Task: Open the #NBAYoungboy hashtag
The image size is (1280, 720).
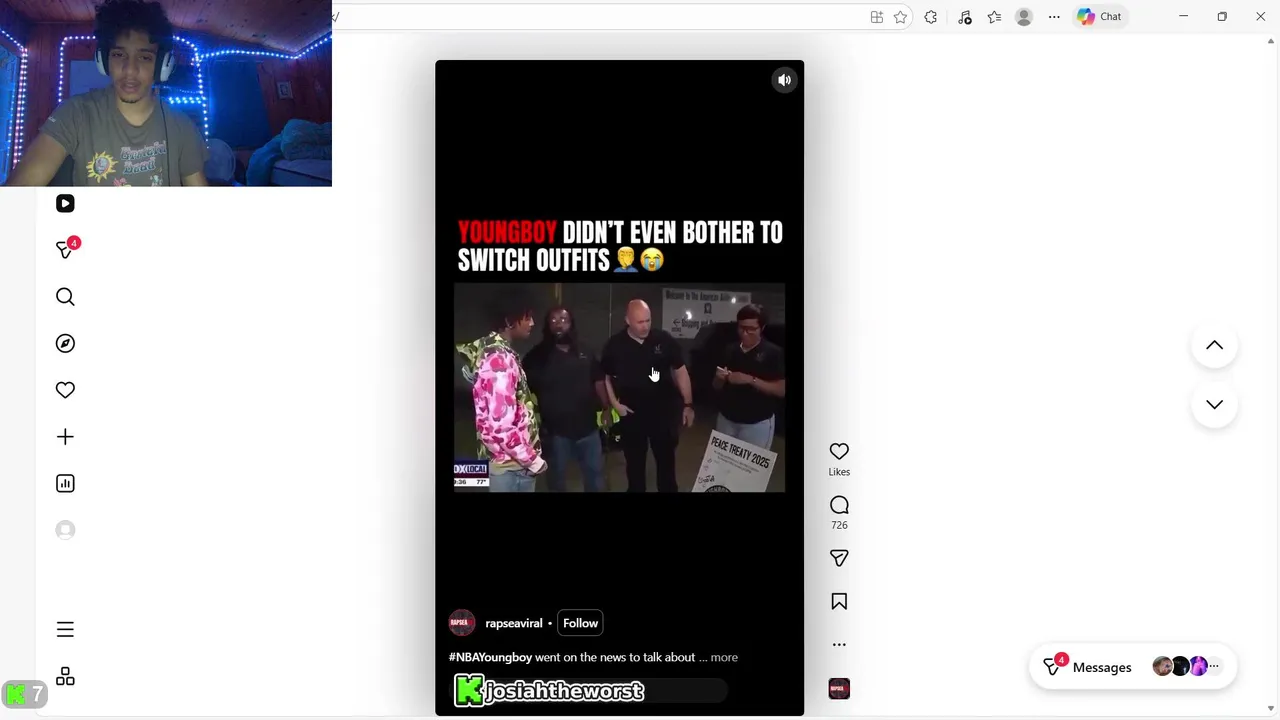Action: pos(490,657)
